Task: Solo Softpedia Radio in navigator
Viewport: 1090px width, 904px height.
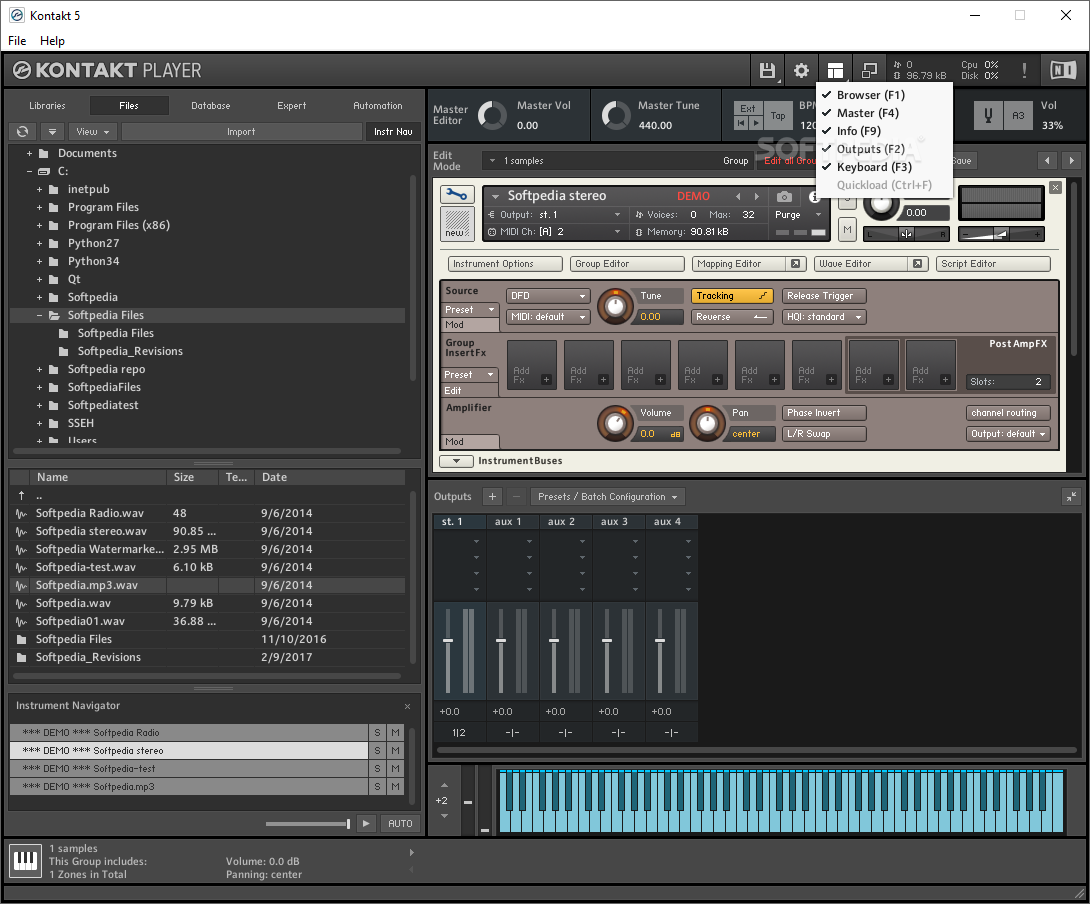Action: click(377, 732)
